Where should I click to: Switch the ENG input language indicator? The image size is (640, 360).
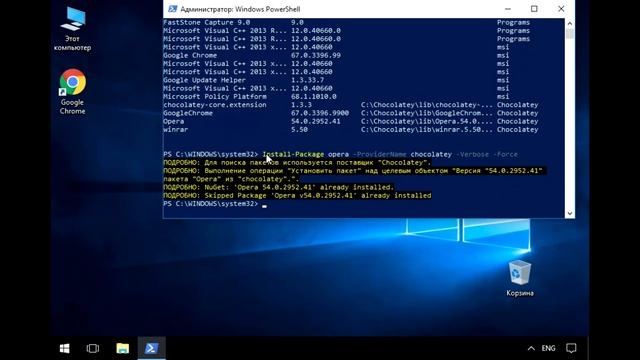[x=548, y=348]
